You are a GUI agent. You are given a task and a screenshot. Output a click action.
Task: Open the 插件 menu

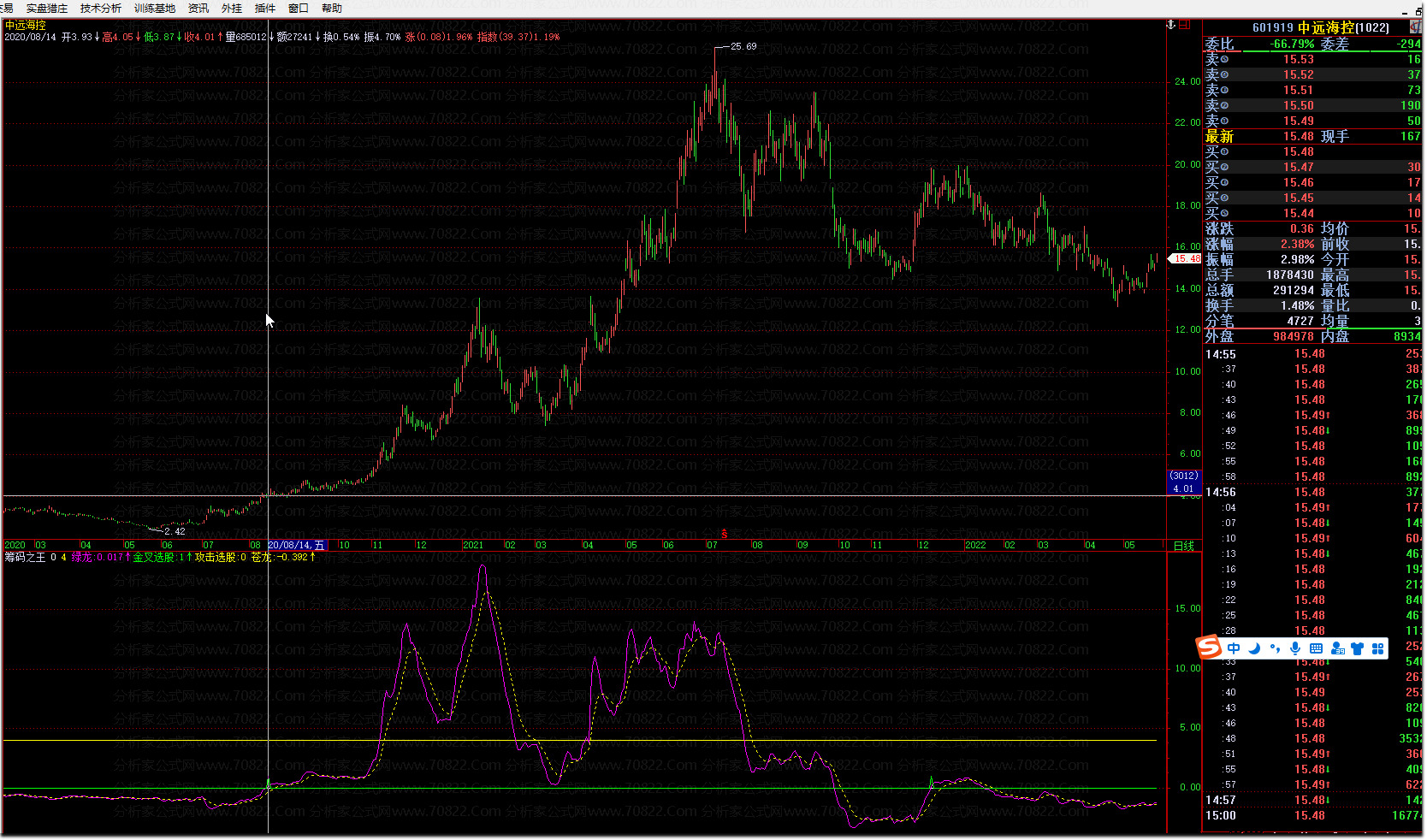tap(265, 9)
